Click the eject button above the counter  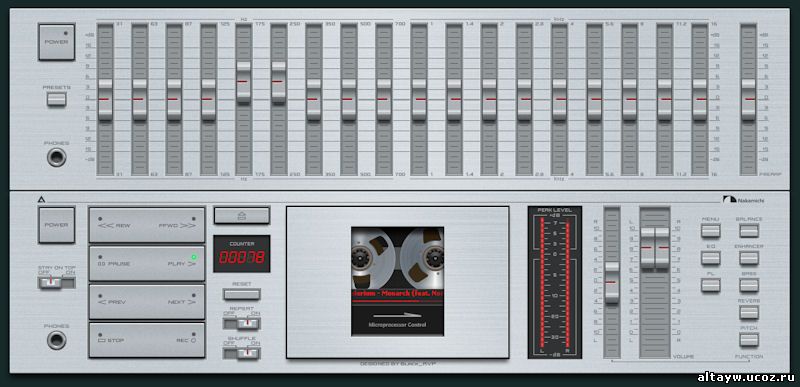pyautogui.click(x=242, y=216)
